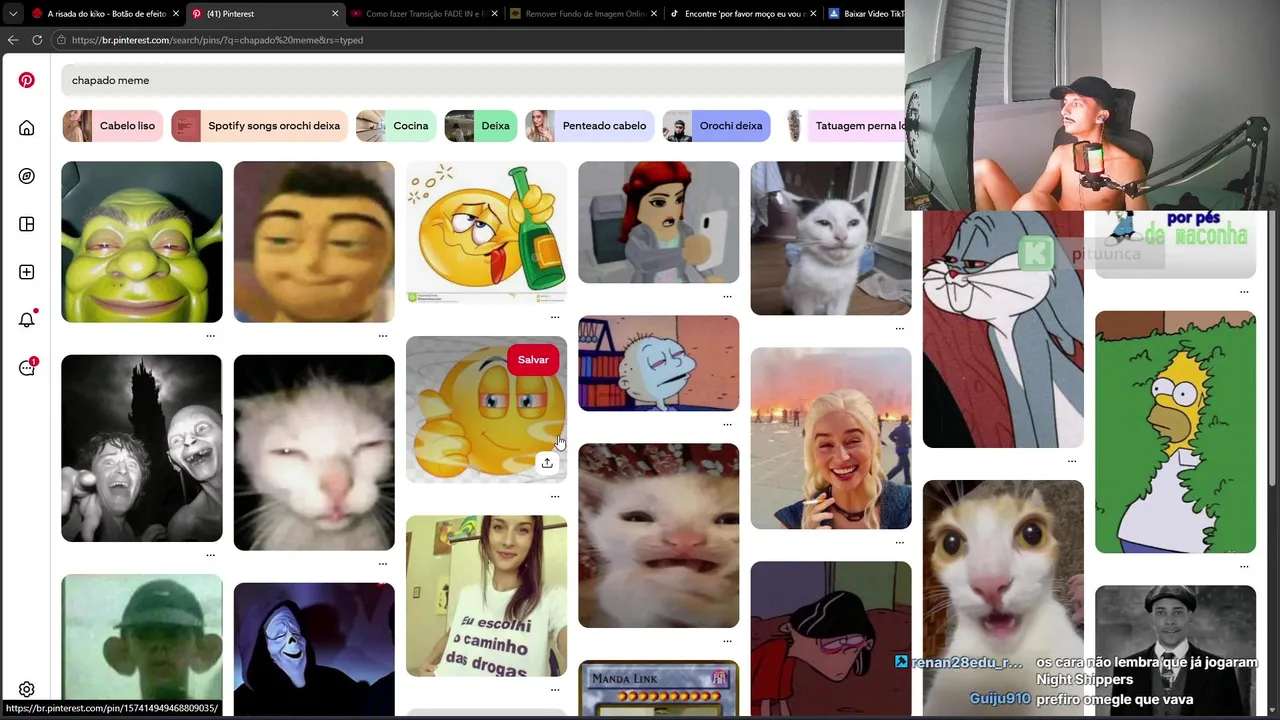The image size is (1280, 720).
Task: Open the Gollum black and white pin
Action: pyautogui.click(x=142, y=448)
